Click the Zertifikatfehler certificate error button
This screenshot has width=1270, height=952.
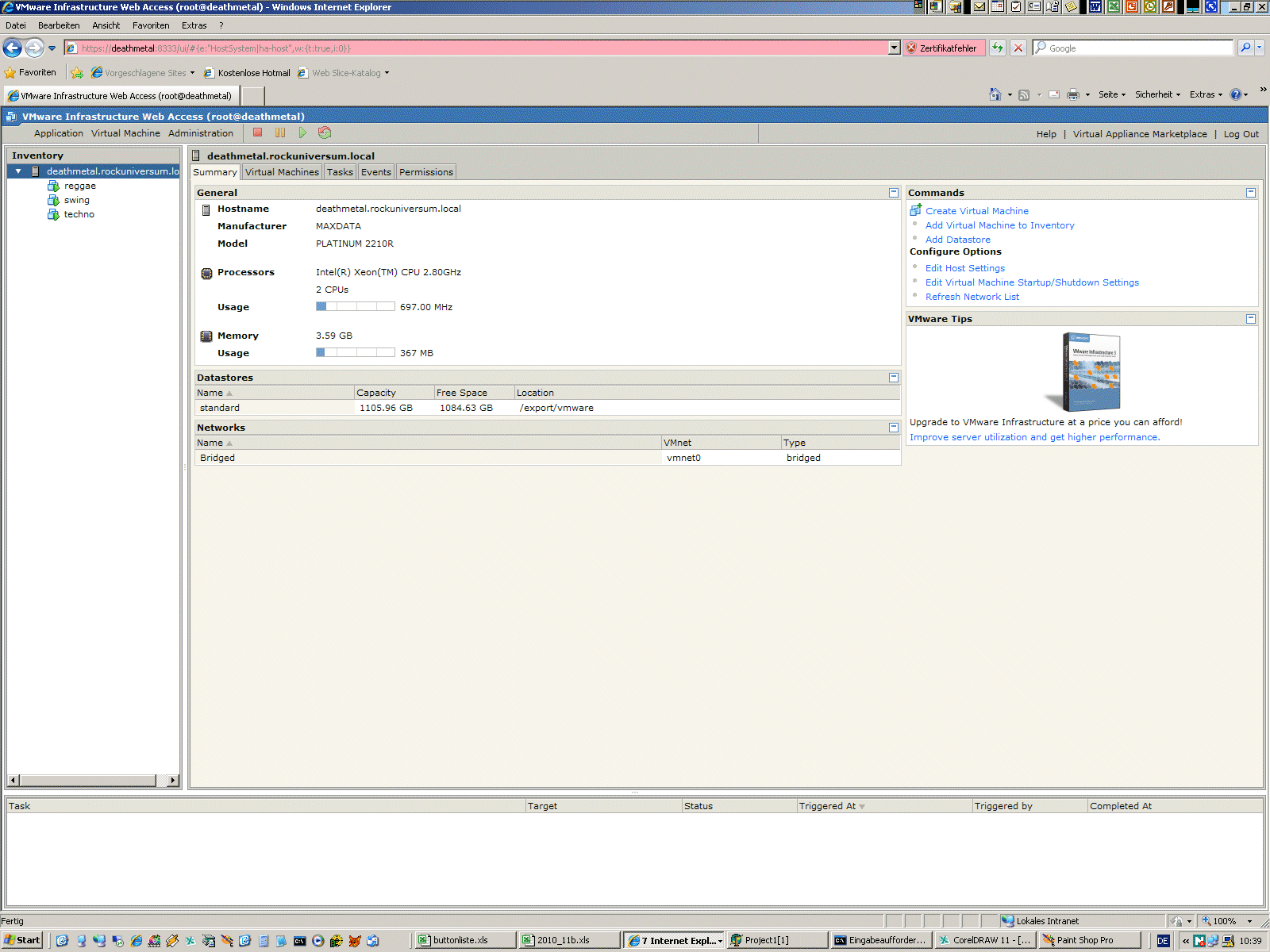pos(945,48)
